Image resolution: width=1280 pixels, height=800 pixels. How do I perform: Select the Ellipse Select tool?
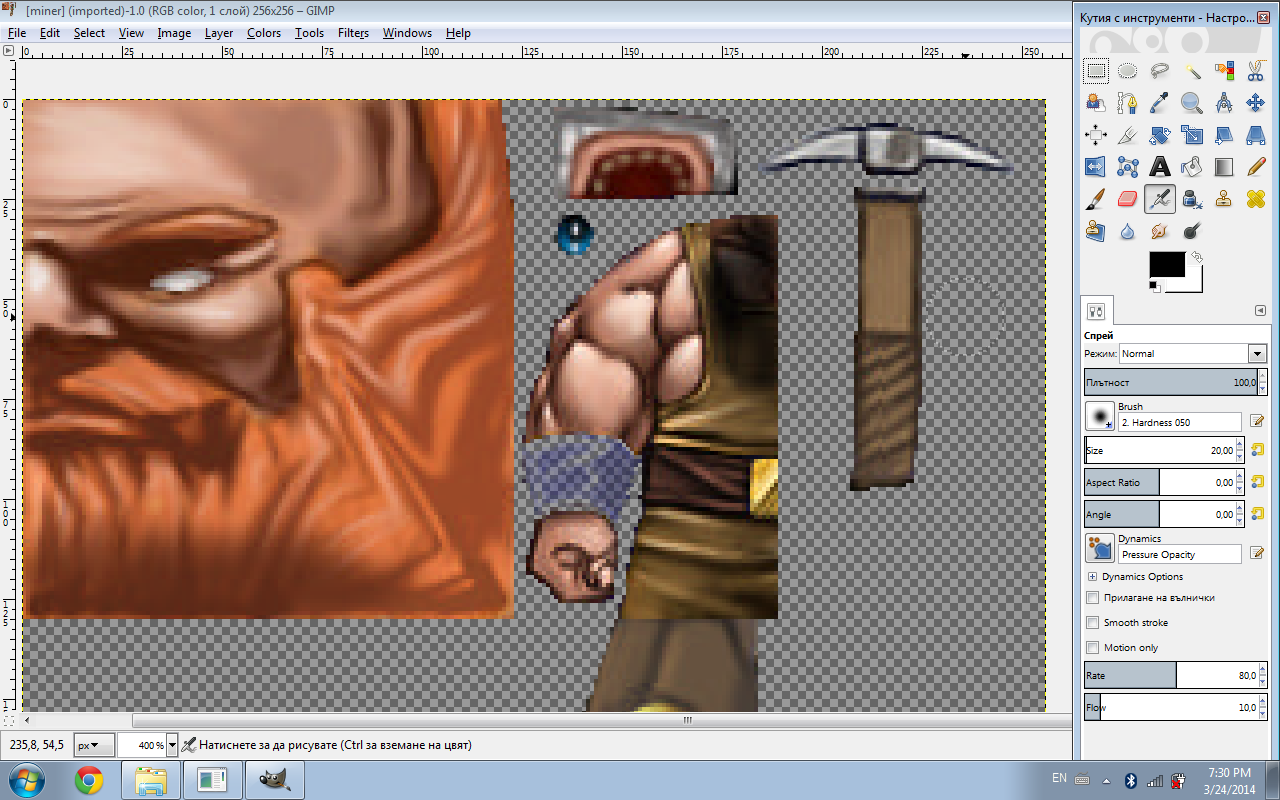point(1128,71)
